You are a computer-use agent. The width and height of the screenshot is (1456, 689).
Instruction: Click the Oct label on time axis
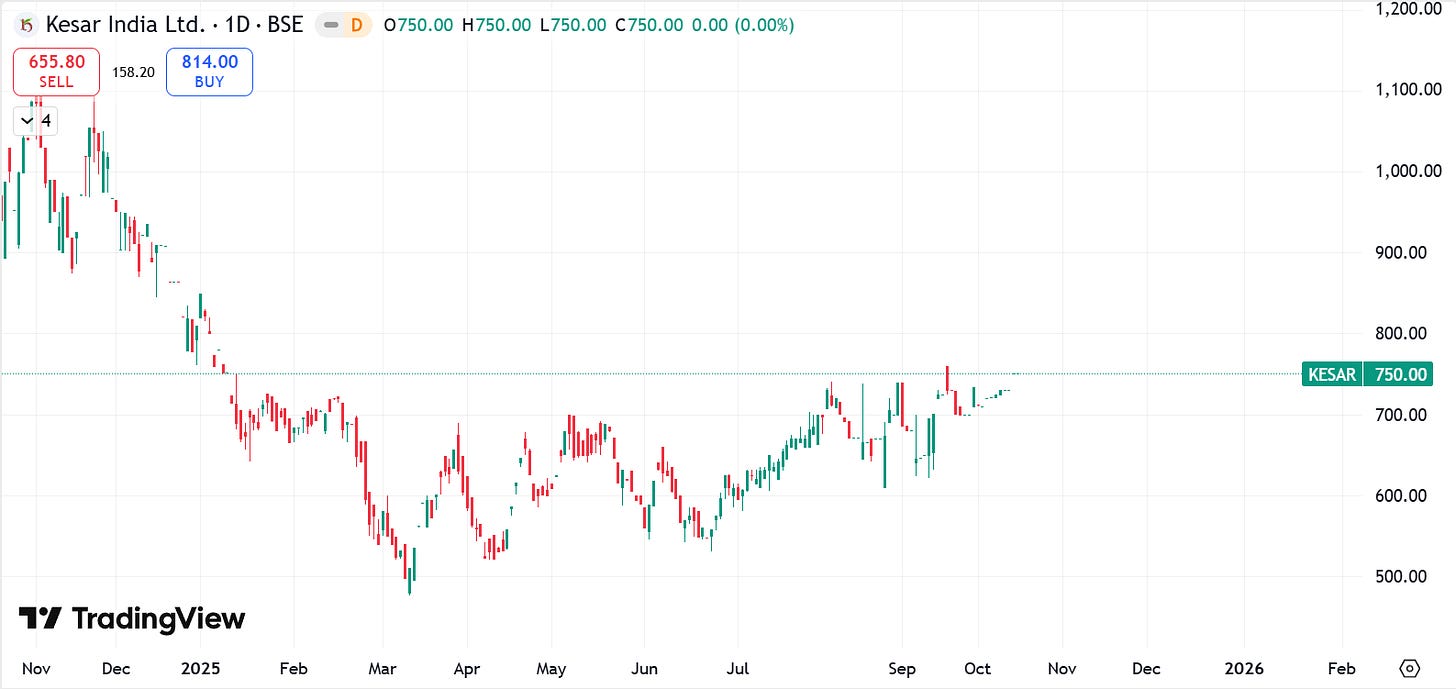978,668
